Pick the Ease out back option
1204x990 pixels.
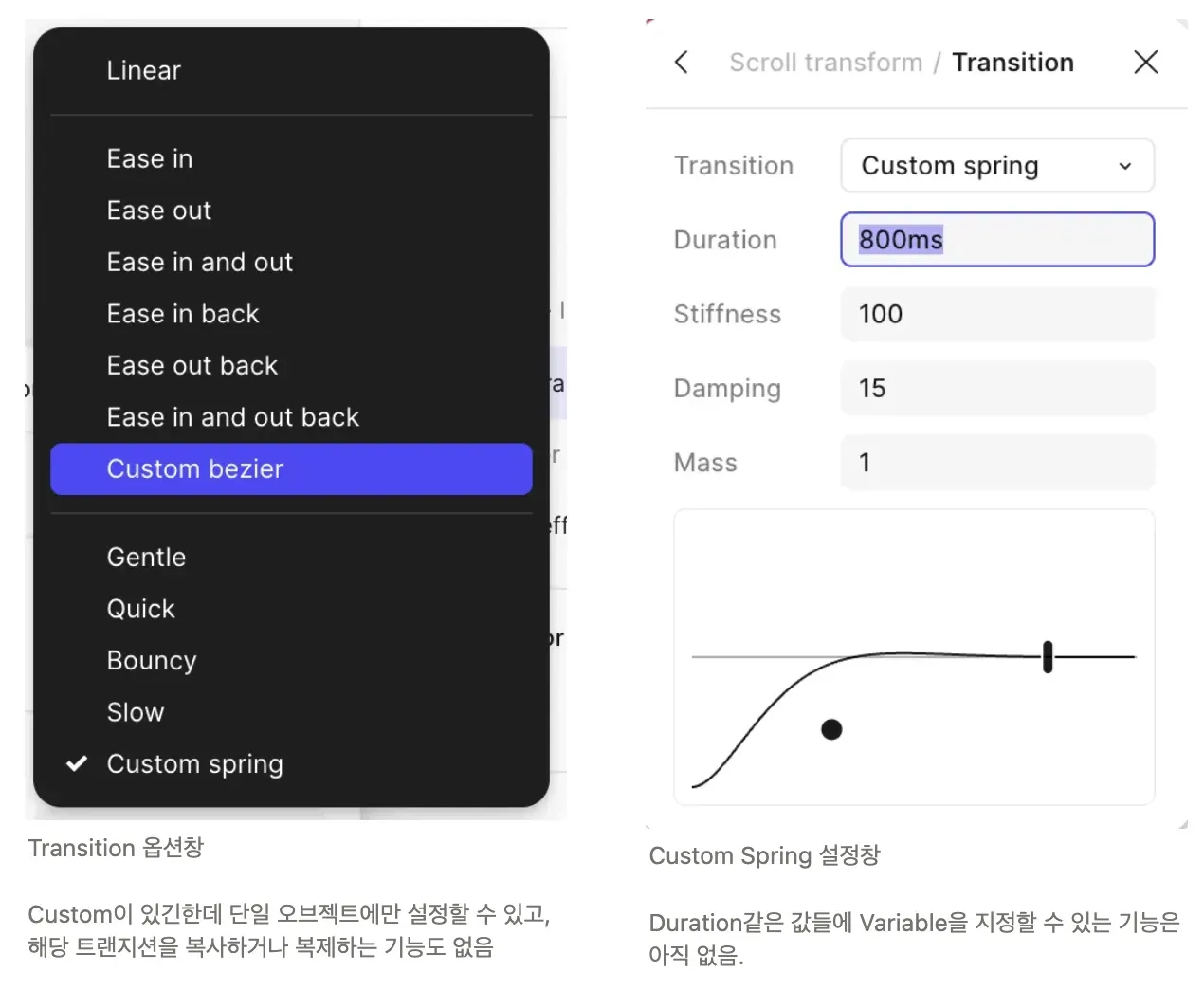point(192,365)
